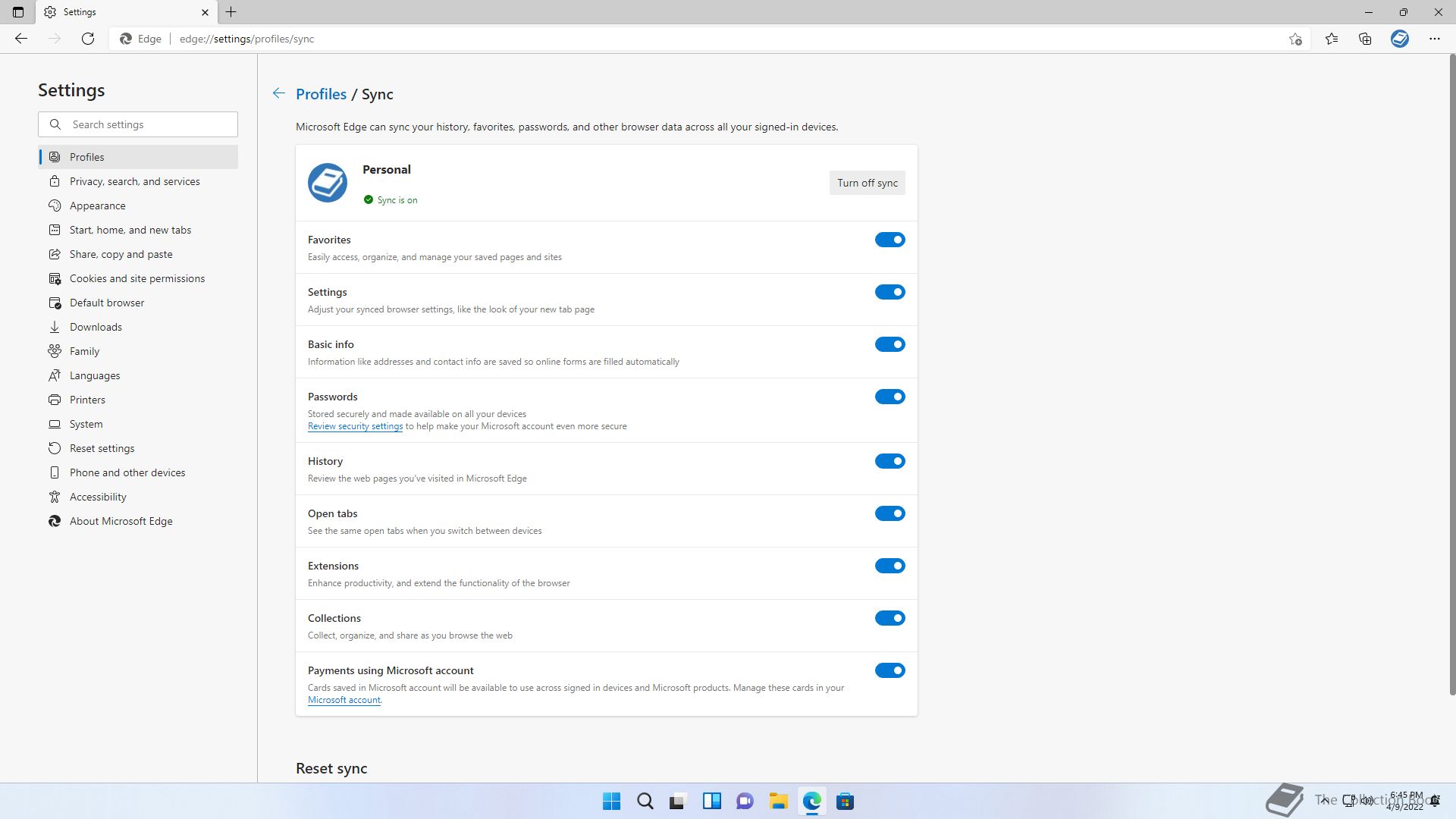Click the Personal profile avatar picture

(328, 183)
